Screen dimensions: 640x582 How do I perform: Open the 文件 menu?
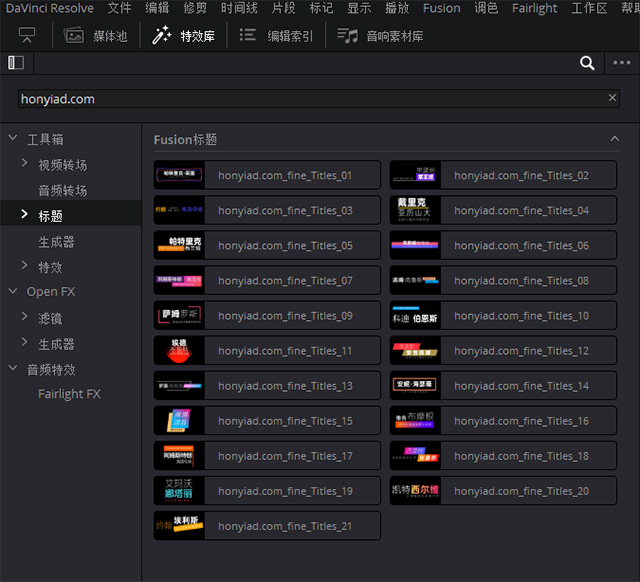tap(119, 8)
